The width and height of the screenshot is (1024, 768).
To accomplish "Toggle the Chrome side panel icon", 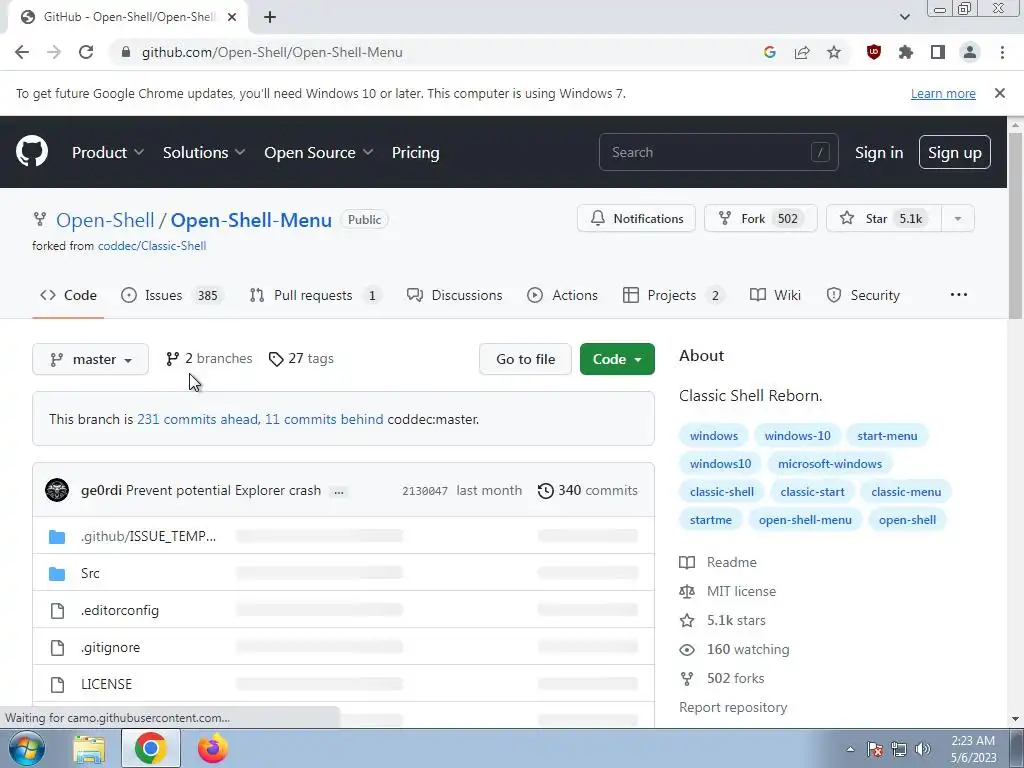I will click(938, 52).
